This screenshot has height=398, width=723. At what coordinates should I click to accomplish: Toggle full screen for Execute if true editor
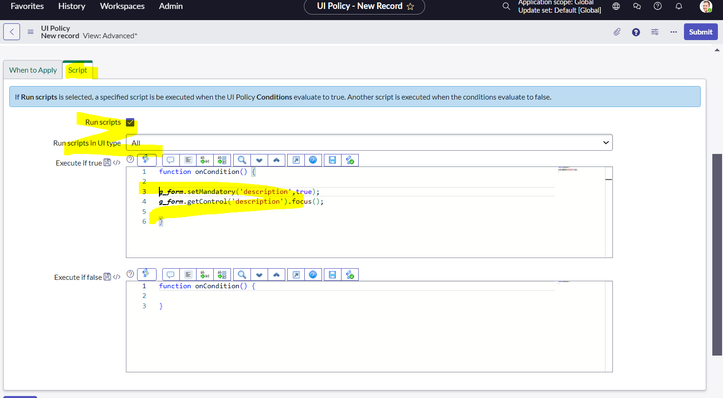(x=296, y=160)
